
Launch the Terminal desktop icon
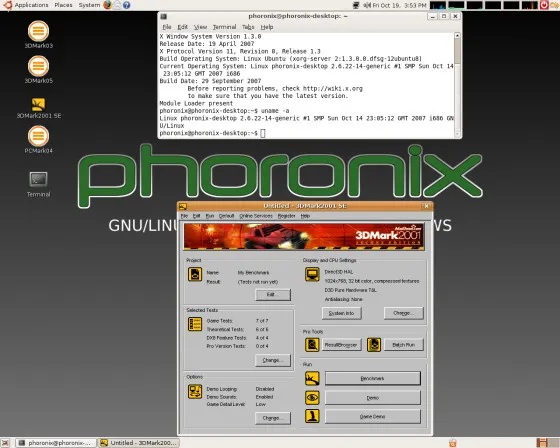(38, 179)
